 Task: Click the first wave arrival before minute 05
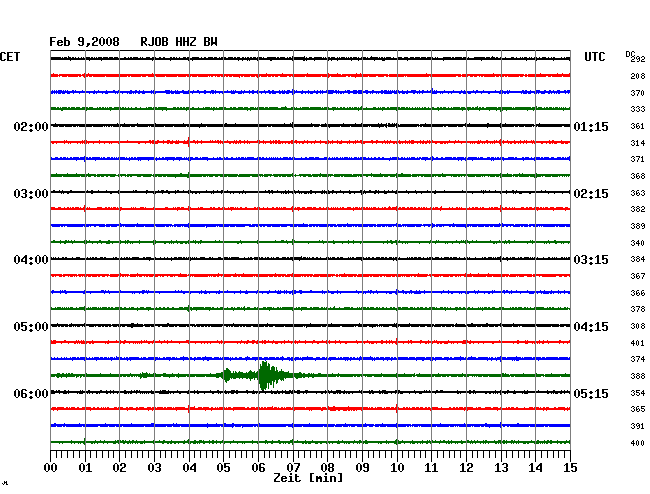pos(226,375)
